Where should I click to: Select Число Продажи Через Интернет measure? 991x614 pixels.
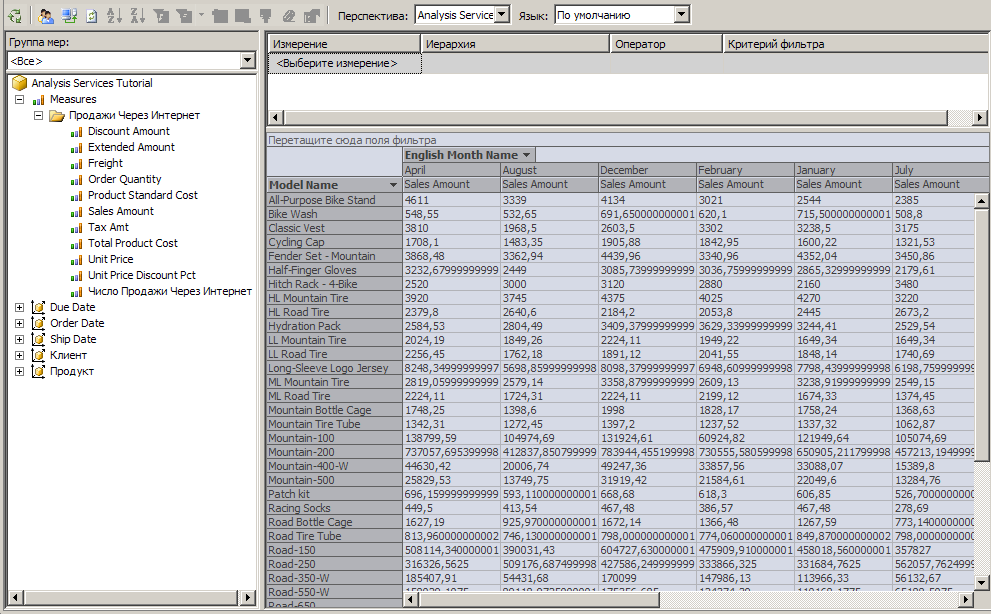tap(169, 292)
